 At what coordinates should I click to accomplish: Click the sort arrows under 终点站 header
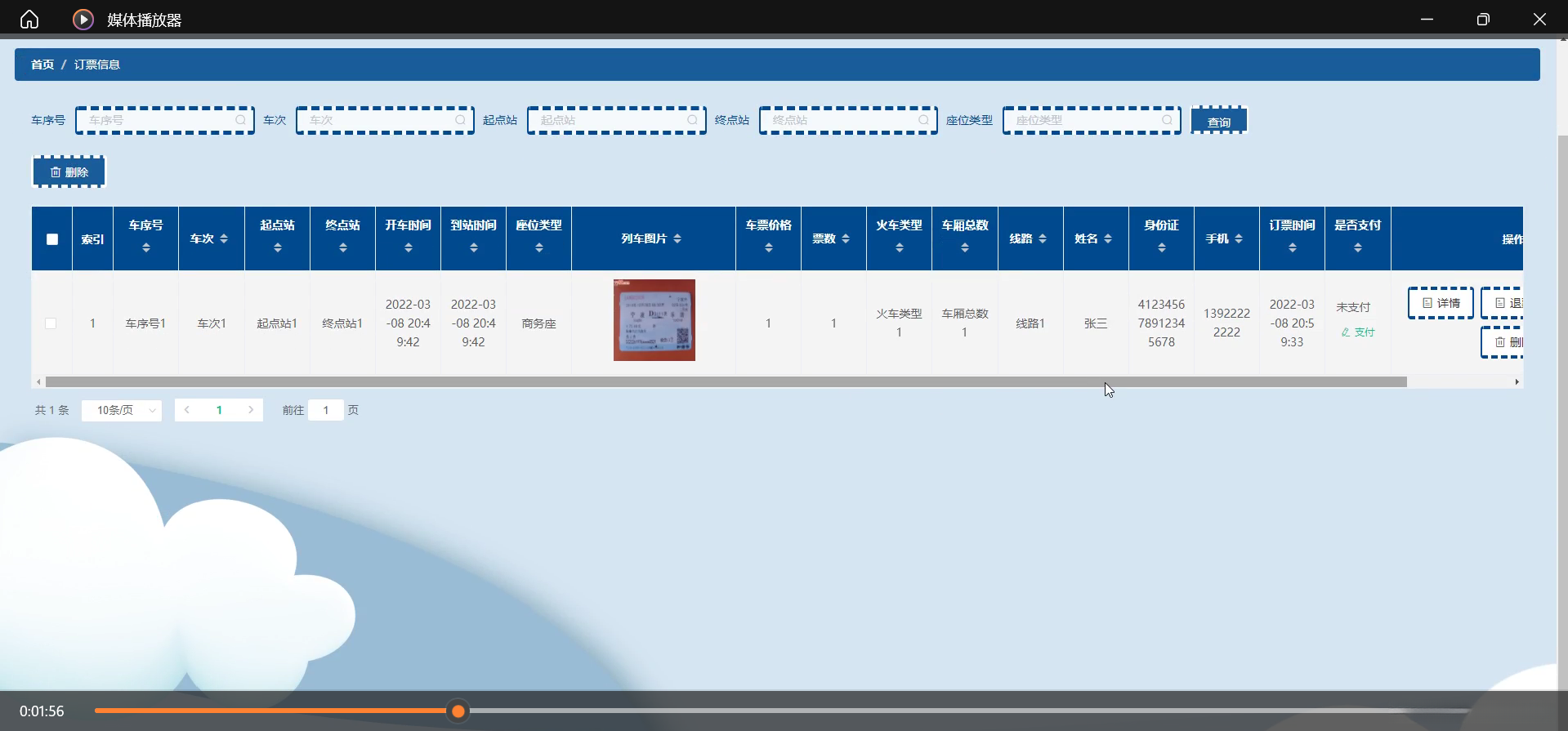click(343, 247)
